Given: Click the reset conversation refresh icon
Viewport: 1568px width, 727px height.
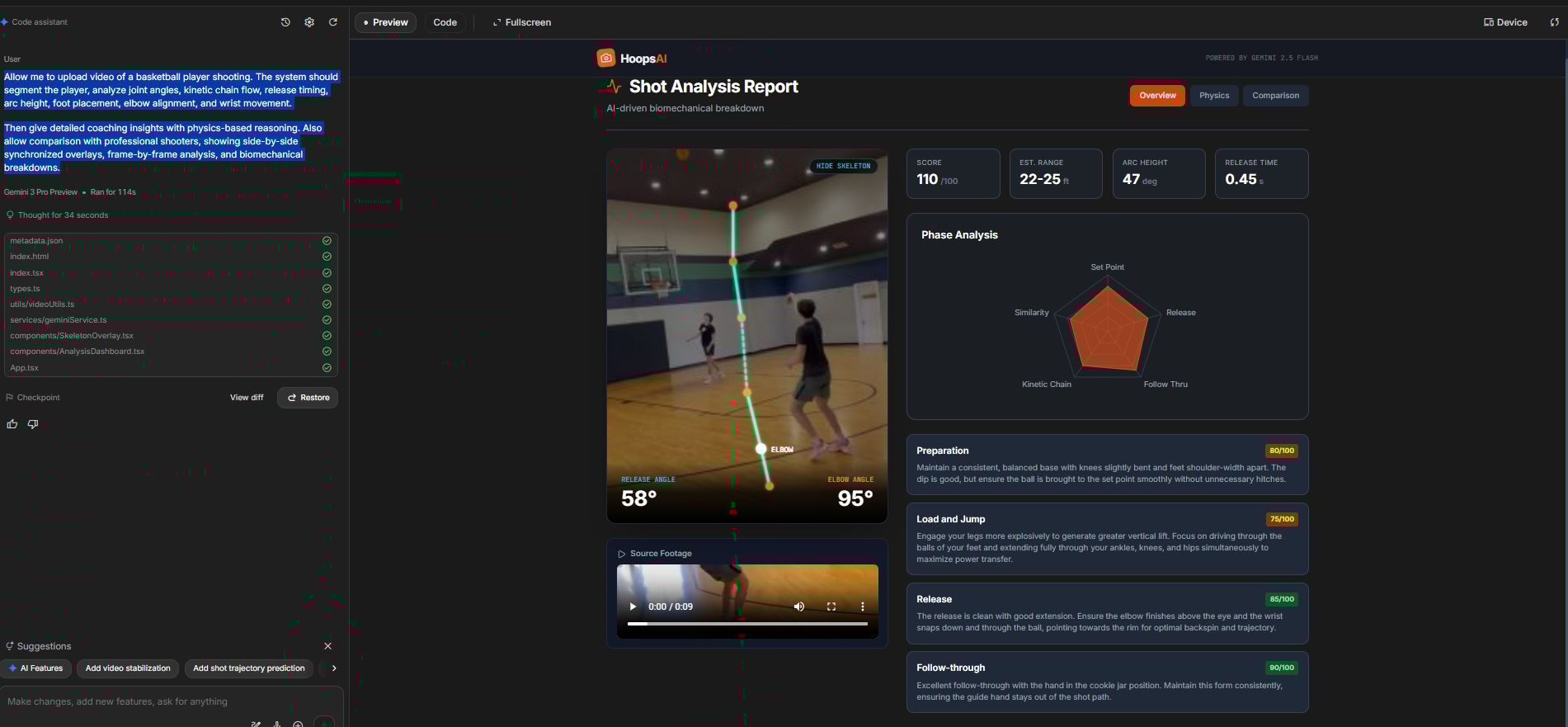Looking at the screenshot, I should pos(333,22).
